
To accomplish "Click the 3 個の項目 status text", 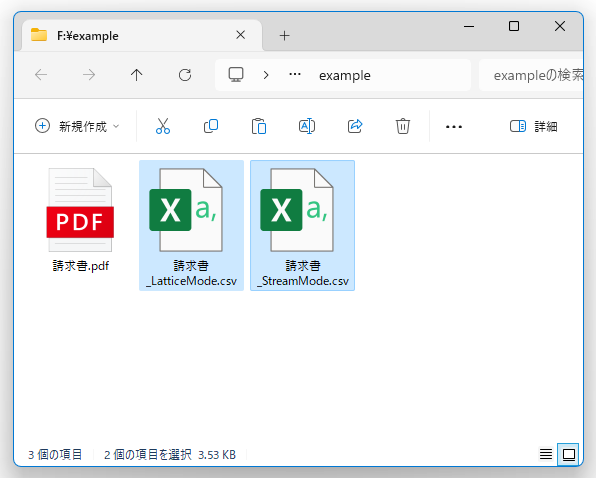I will tap(55, 454).
